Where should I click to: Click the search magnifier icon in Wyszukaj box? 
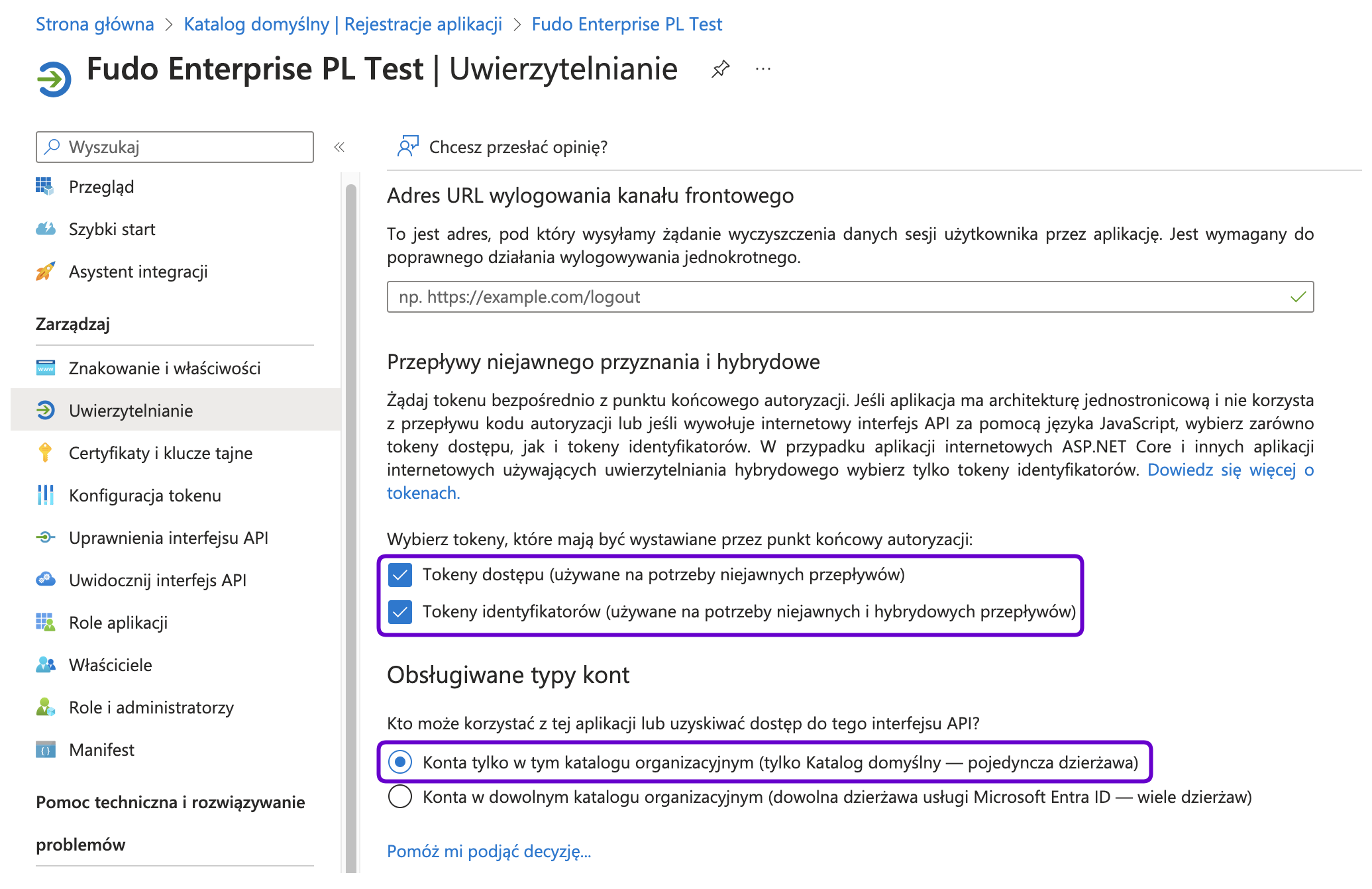coord(52,146)
